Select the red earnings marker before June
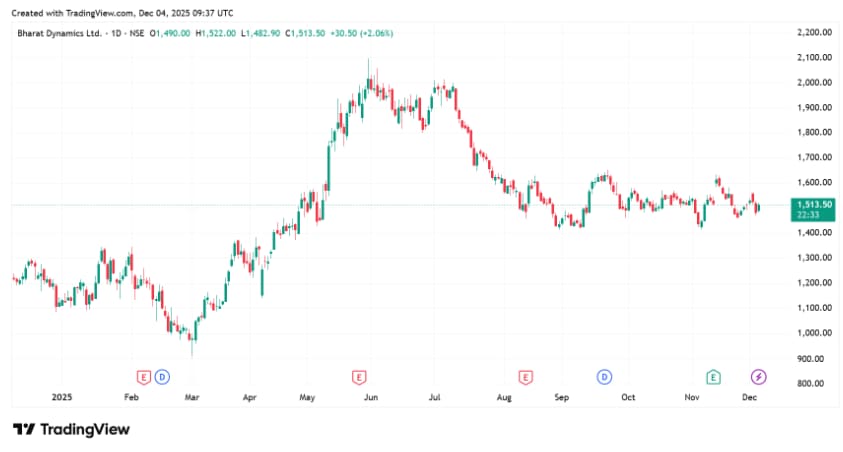Viewport: 843px width, 452px height. 358,376
